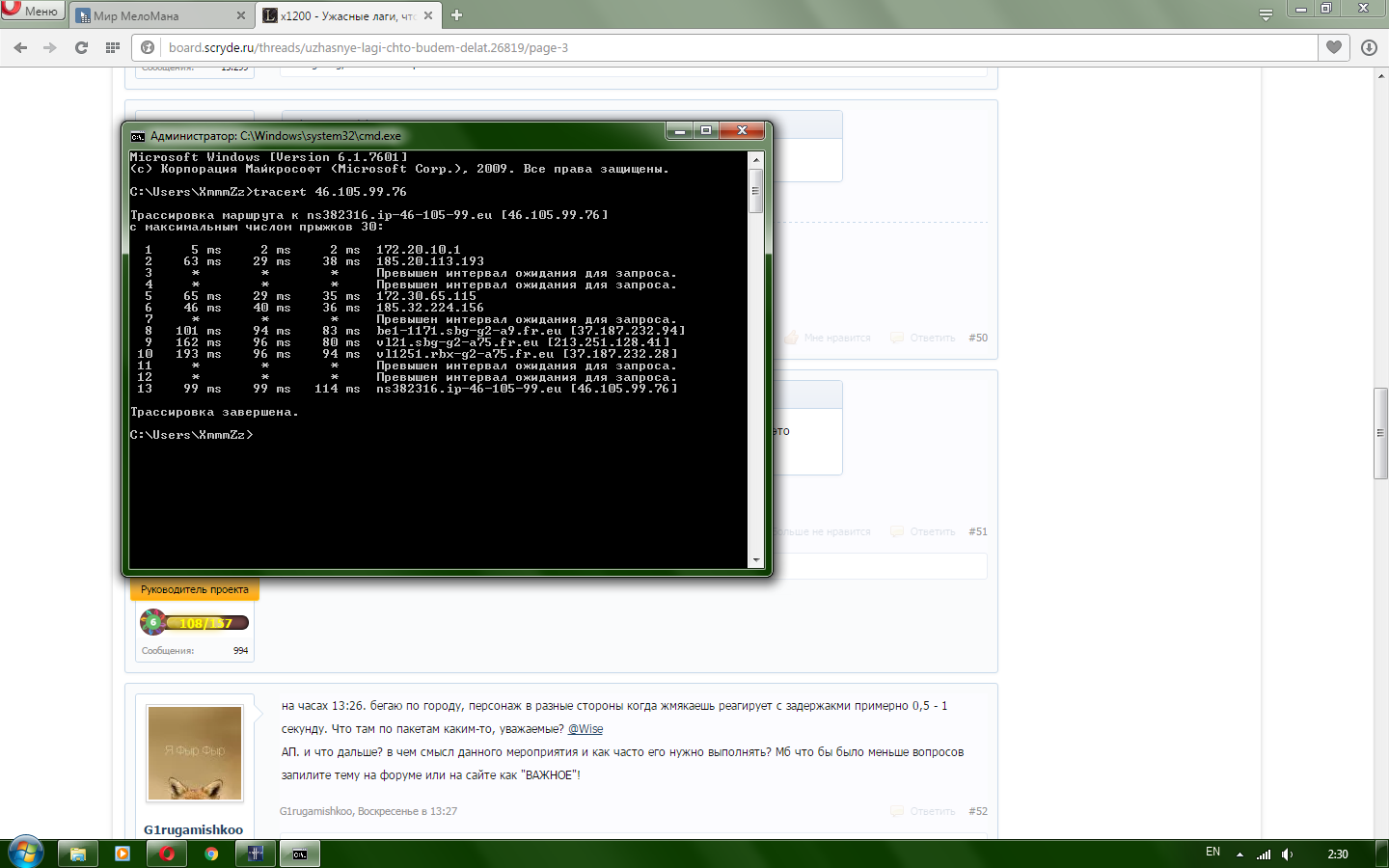Open Windows Explorer from the taskbar
The image size is (1389, 868).
pos(78,854)
